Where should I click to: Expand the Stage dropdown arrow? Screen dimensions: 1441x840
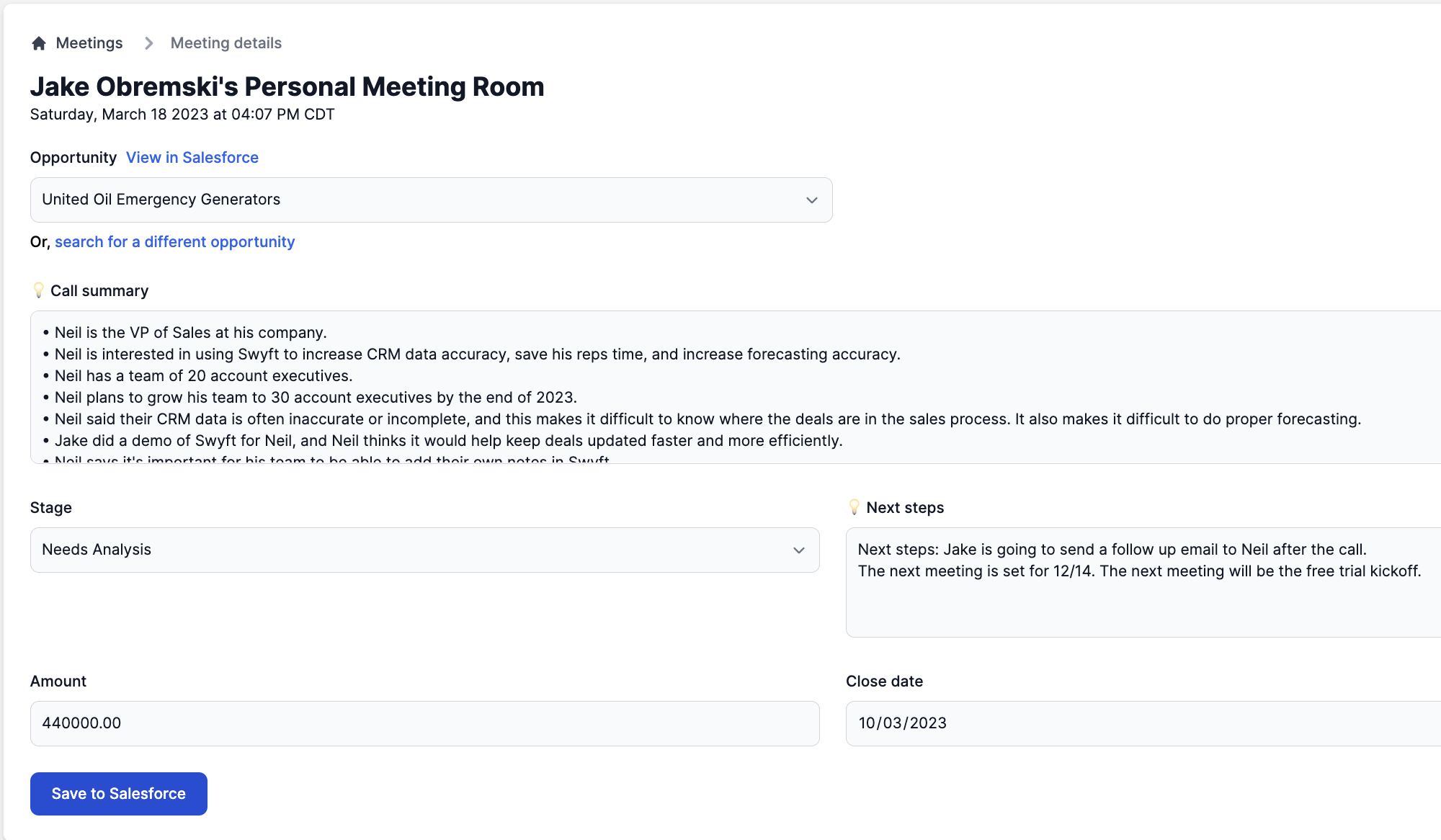(x=799, y=550)
